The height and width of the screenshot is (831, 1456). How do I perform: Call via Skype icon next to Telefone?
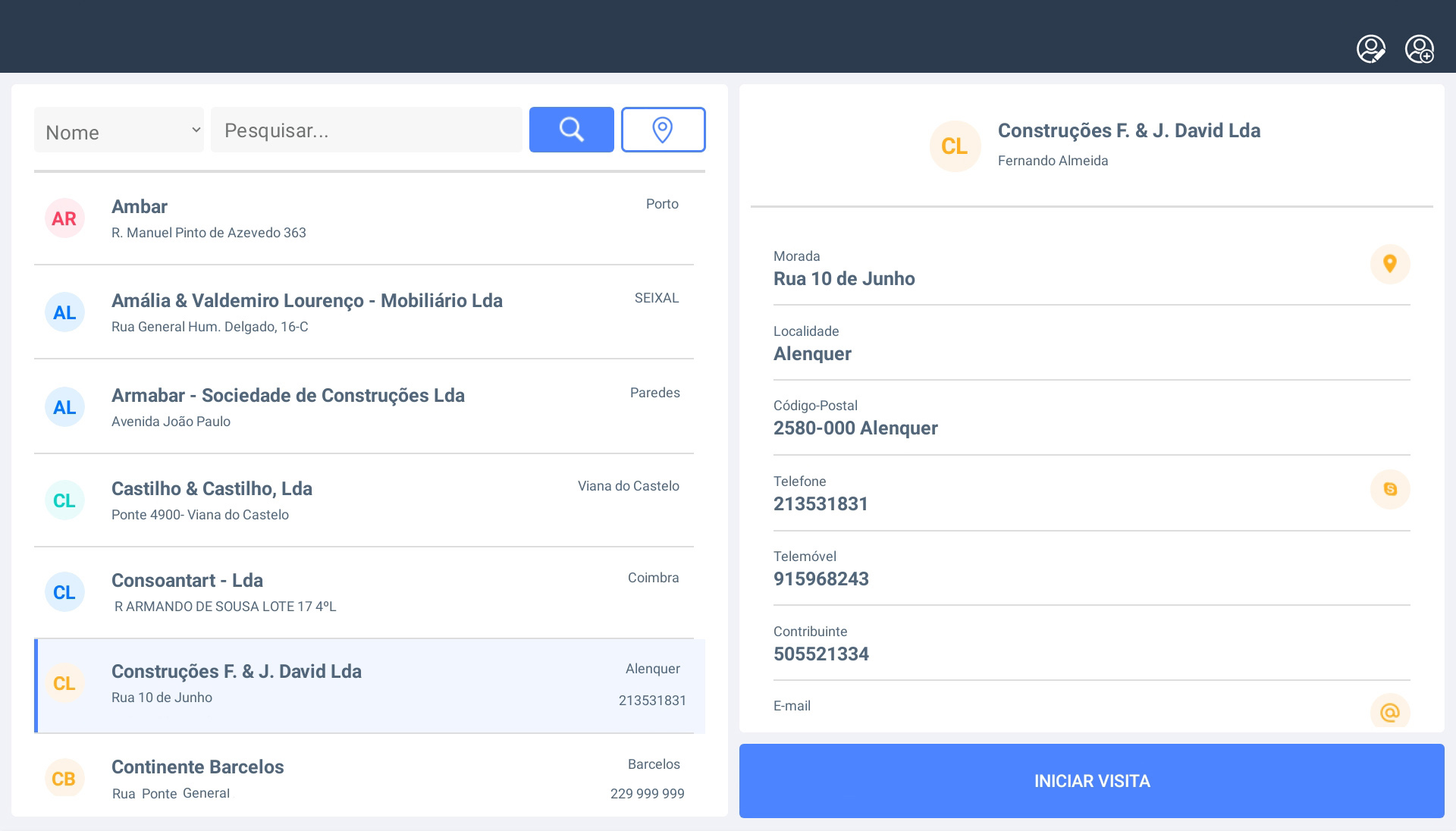pyautogui.click(x=1389, y=489)
